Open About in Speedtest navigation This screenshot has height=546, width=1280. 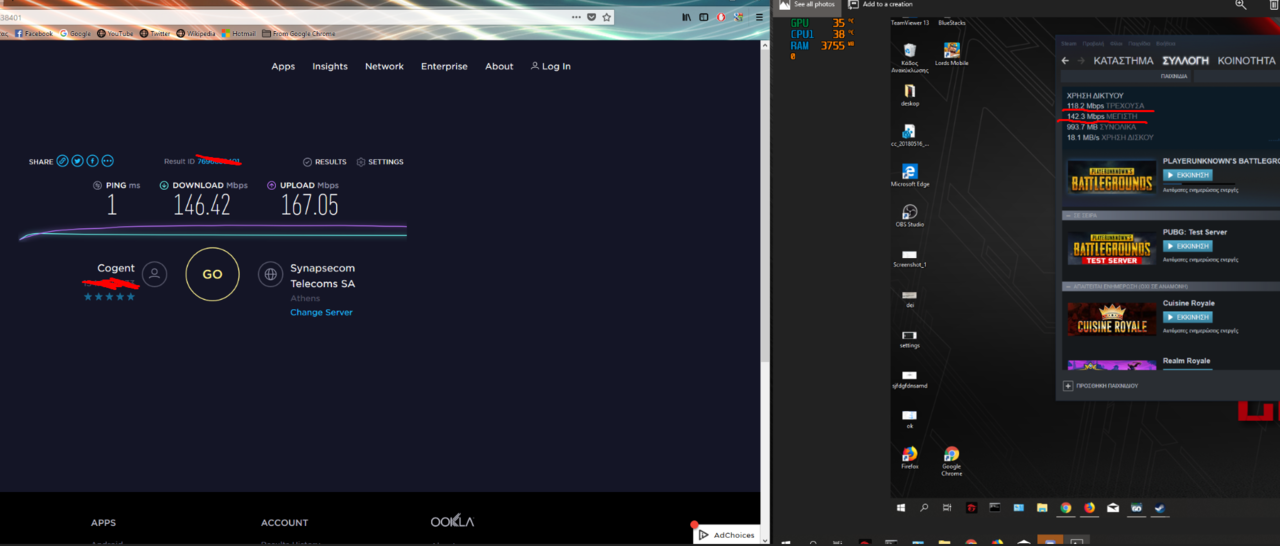click(499, 66)
